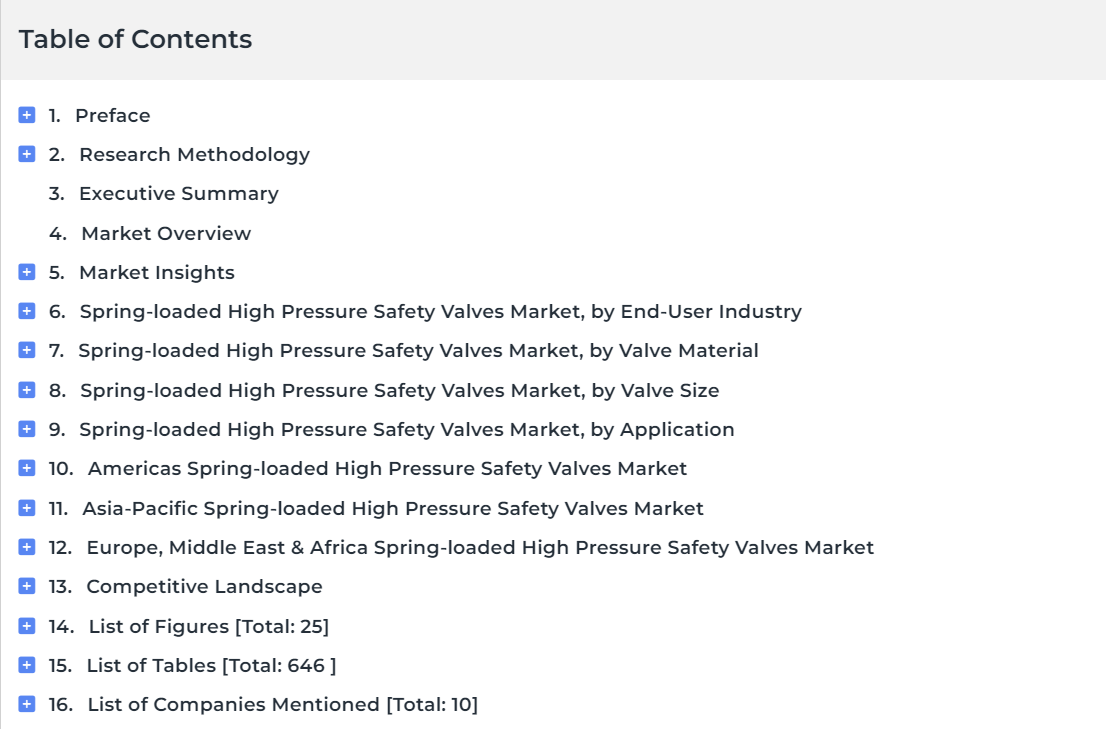Expand the List of Figures plus icon
Image resolution: width=1106 pixels, height=729 pixels.
pos(27,625)
